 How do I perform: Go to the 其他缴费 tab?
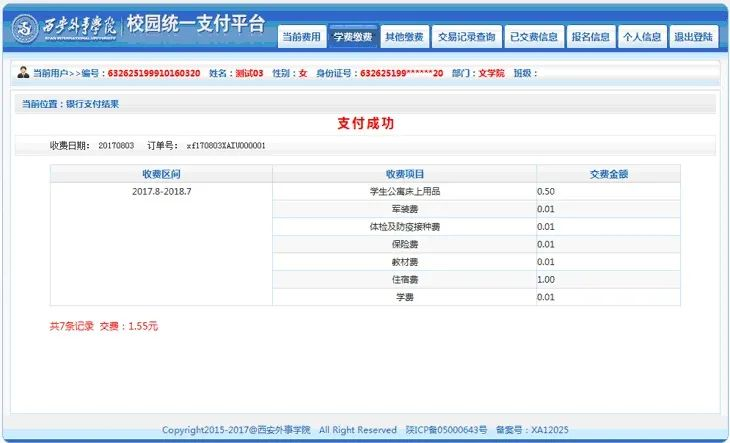pos(404,37)
